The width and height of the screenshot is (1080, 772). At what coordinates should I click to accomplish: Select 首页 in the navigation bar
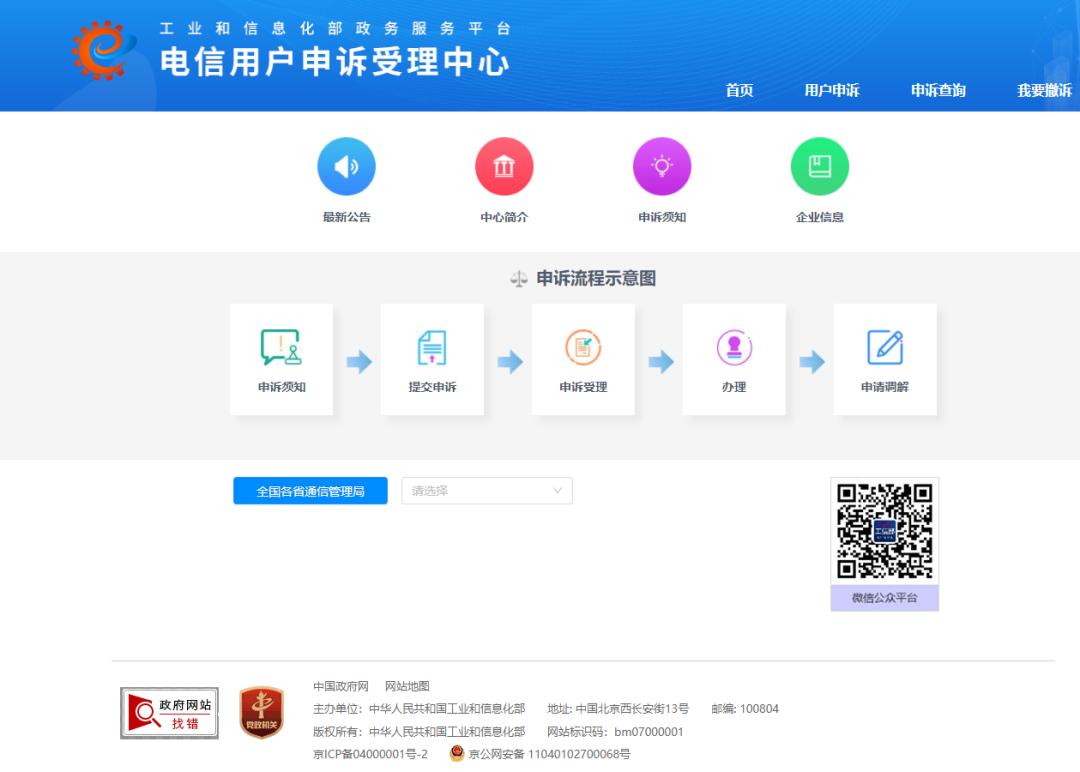pos(739,90)
